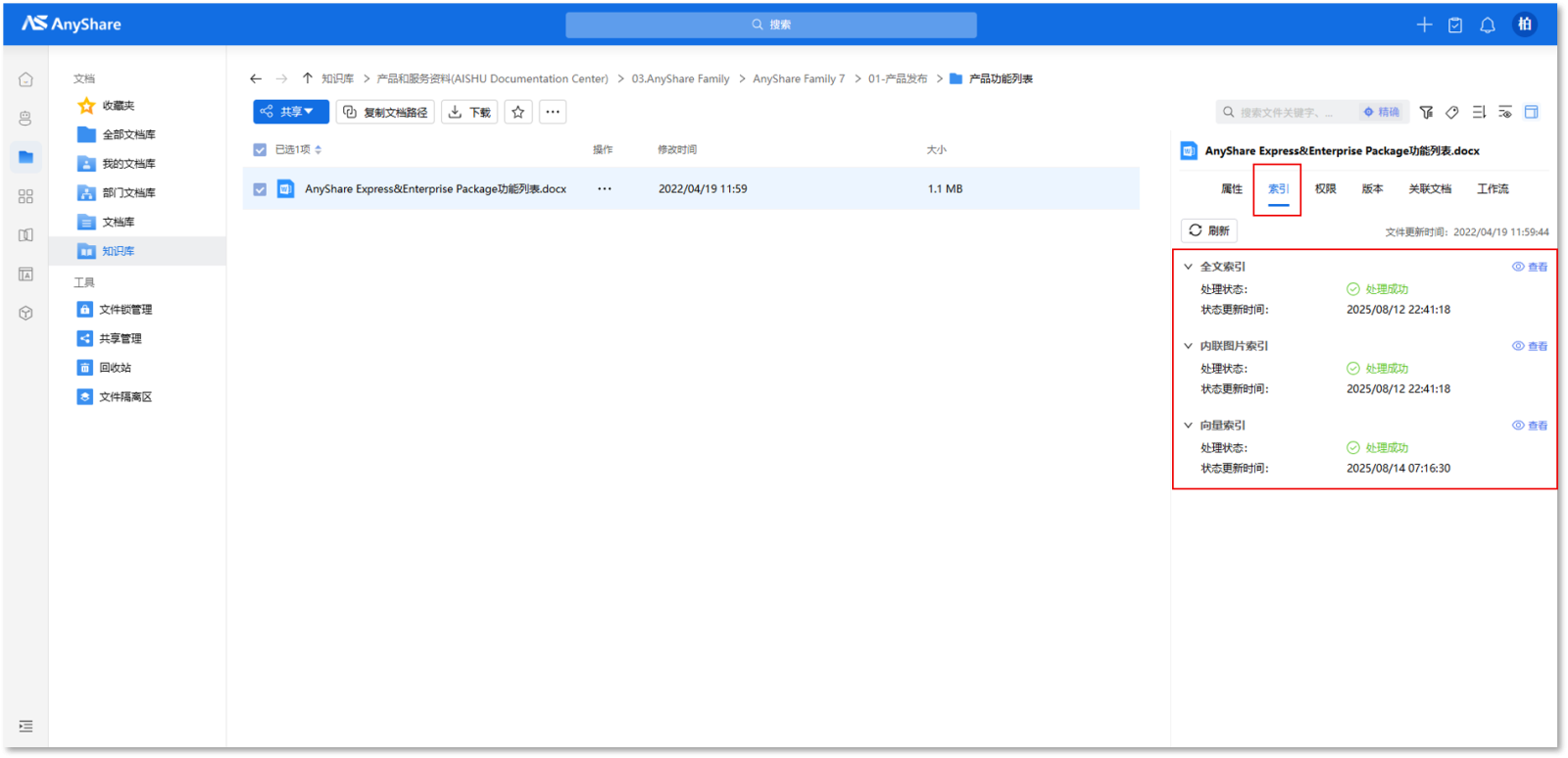Open the filter funnel icon

tap(1426, 113)
